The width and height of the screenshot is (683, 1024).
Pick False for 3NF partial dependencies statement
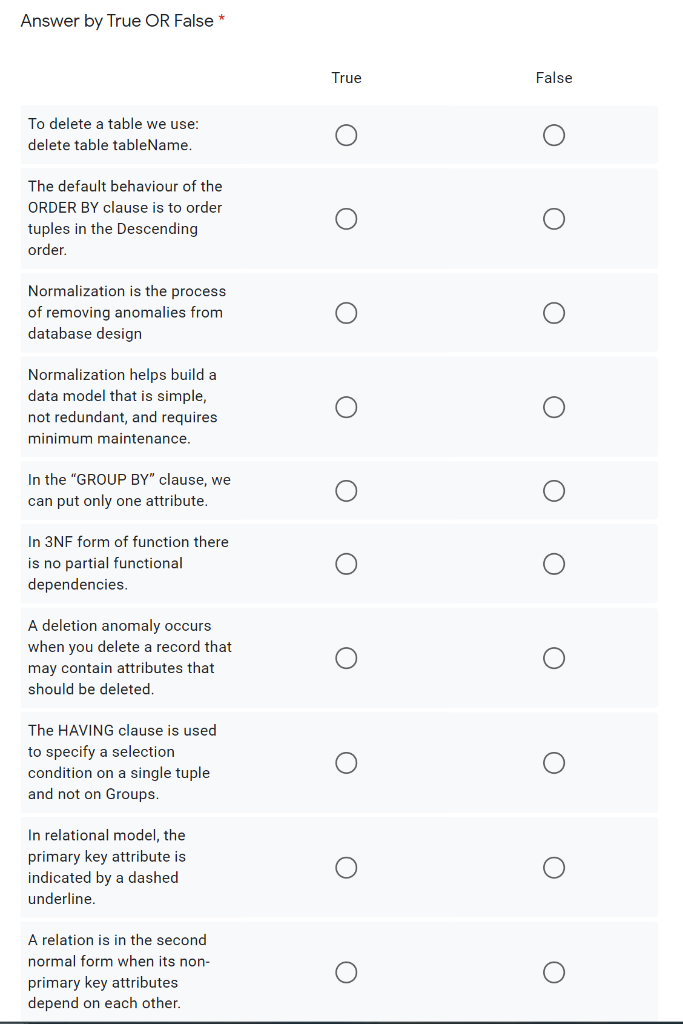pos(554,564)
